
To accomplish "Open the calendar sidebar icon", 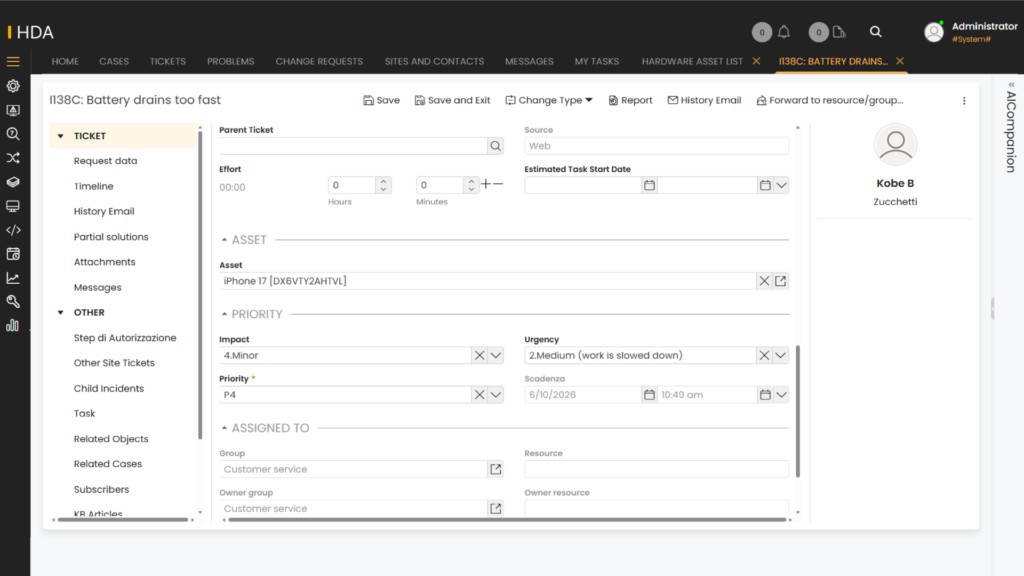I will (x=13, y=254).
